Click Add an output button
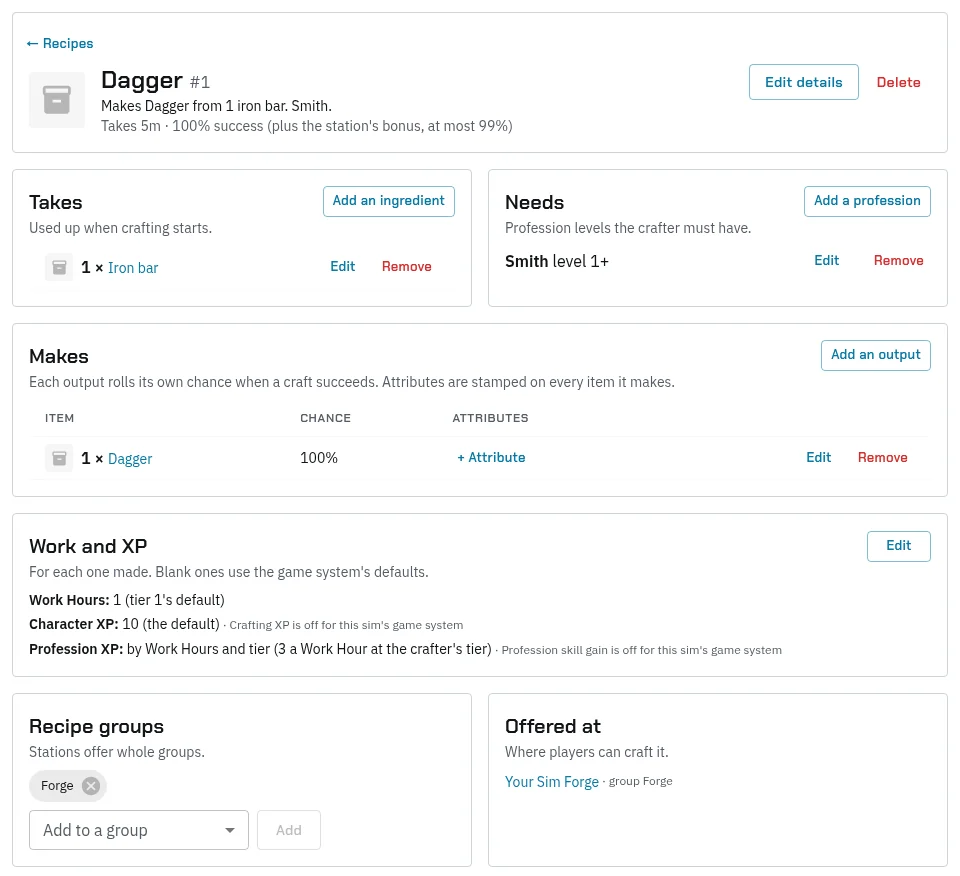960x876 pixels. 876,355
